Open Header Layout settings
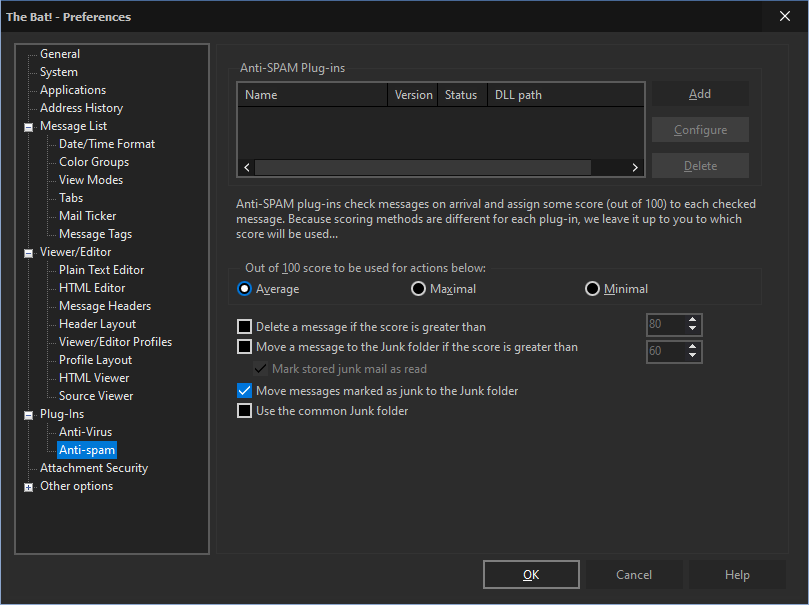This screenshot has width=809, height=605. click(x=97, y=324)
